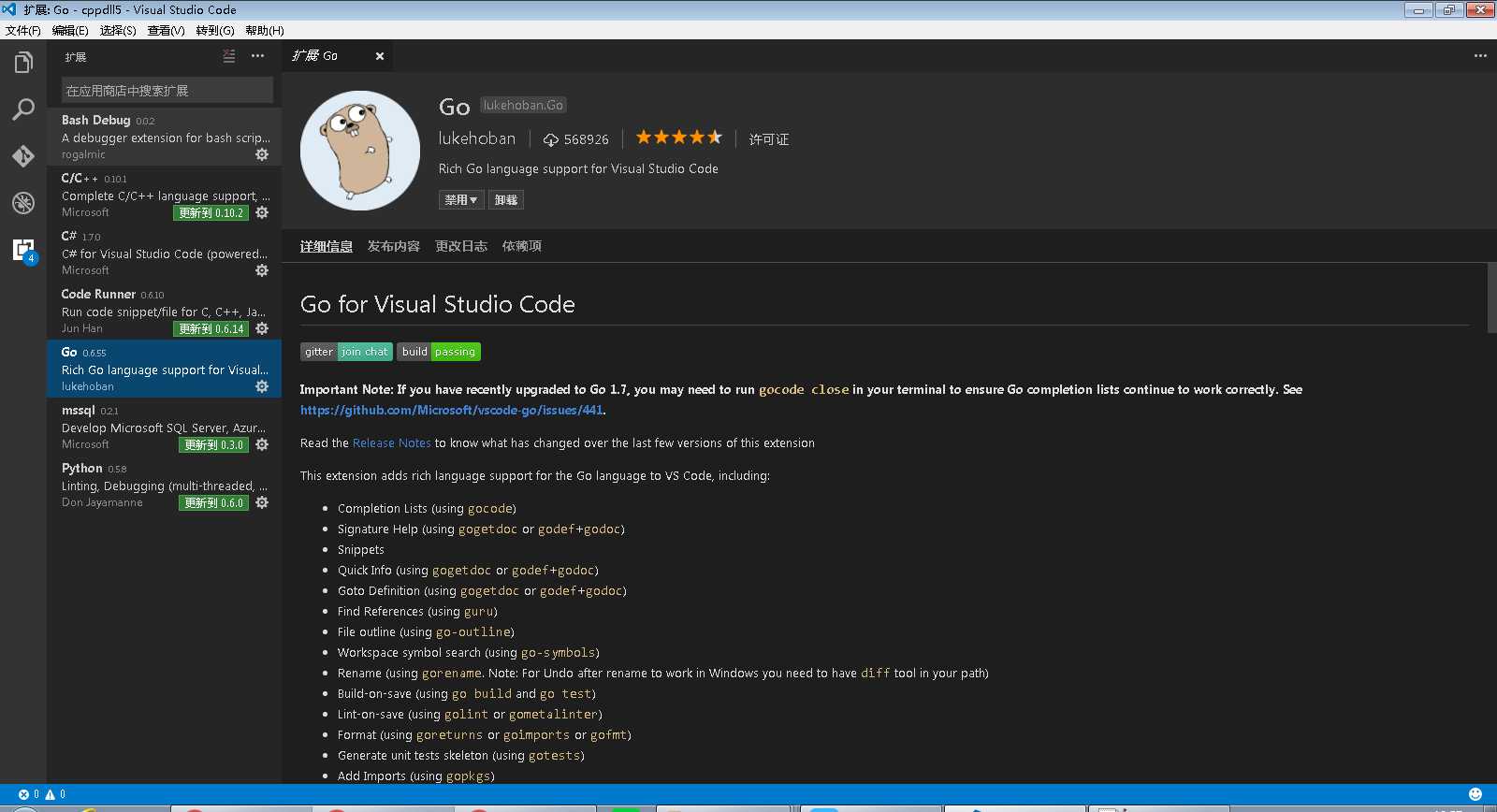Screen dimensions: 1497x812
Task: Click the 'Go for Visual Studio Code' heading
Action: tap(438, 304)
